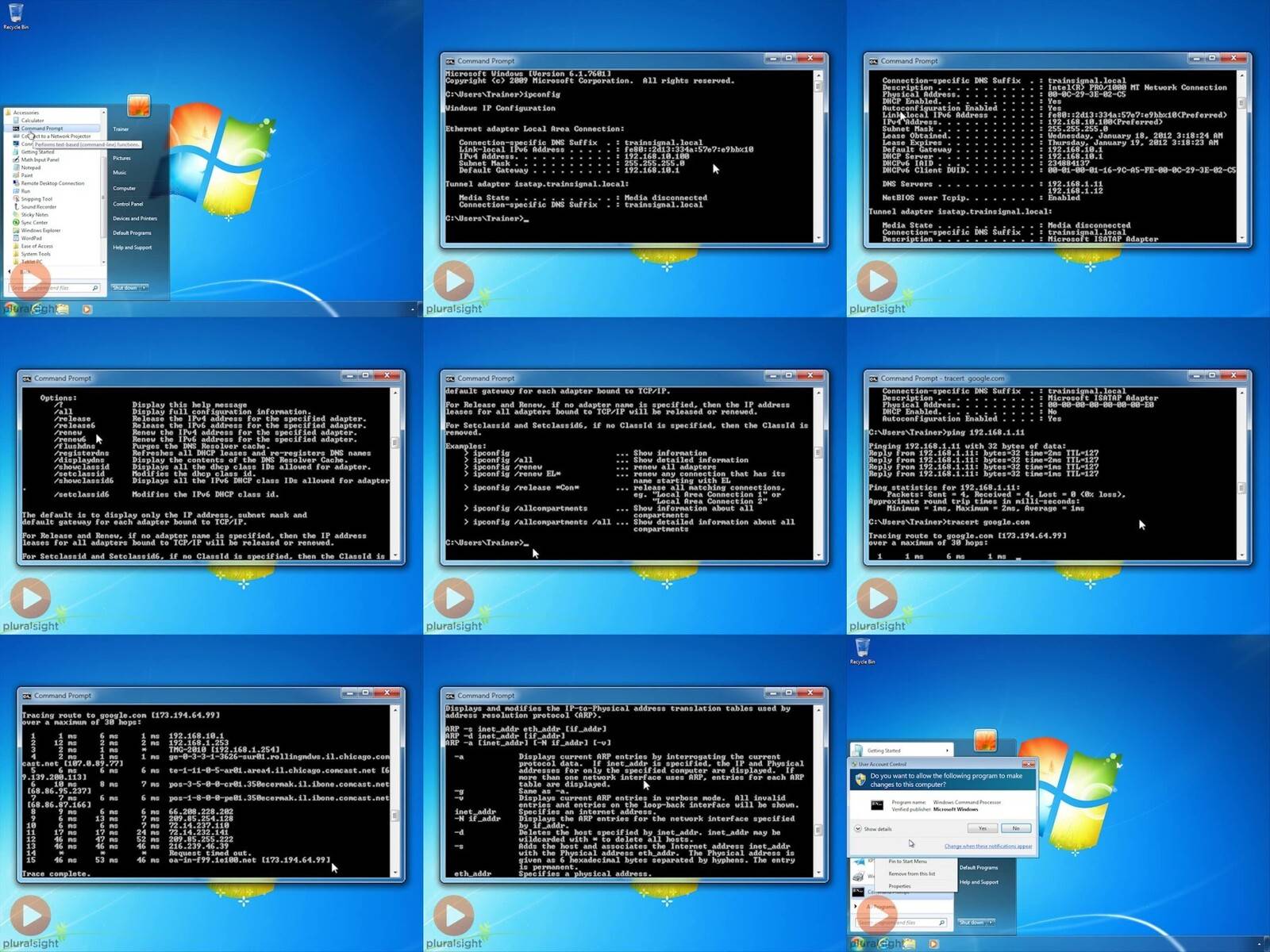Image resolution: width=1270 pixels, height=952 pixels.
Task: Launch Calculator from the Accessories list
Action: click(x=33, y=121)
